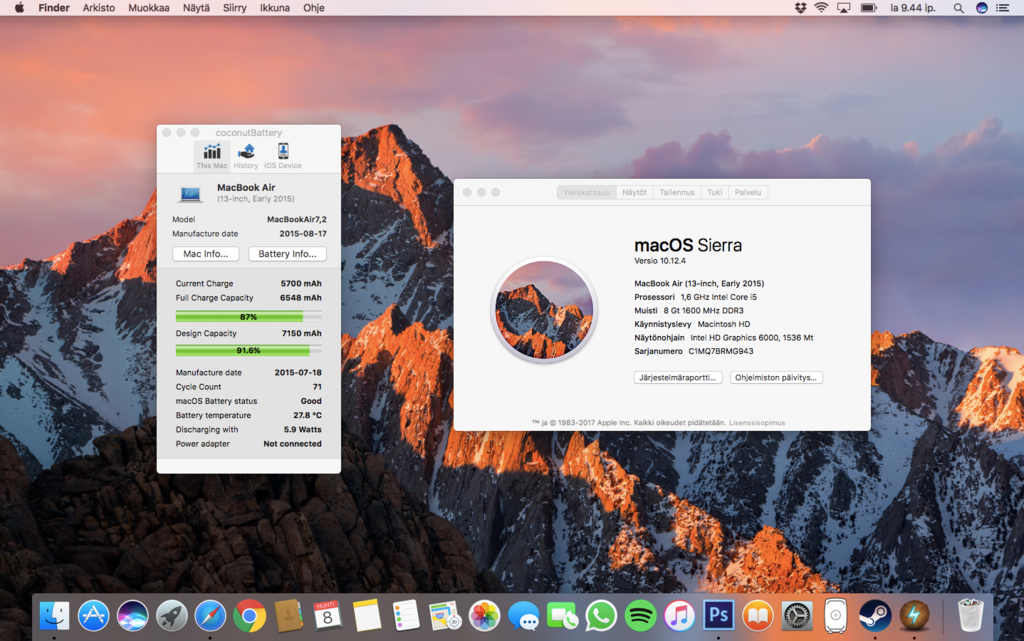Open the Apple menu

click(x=20, y=8)
